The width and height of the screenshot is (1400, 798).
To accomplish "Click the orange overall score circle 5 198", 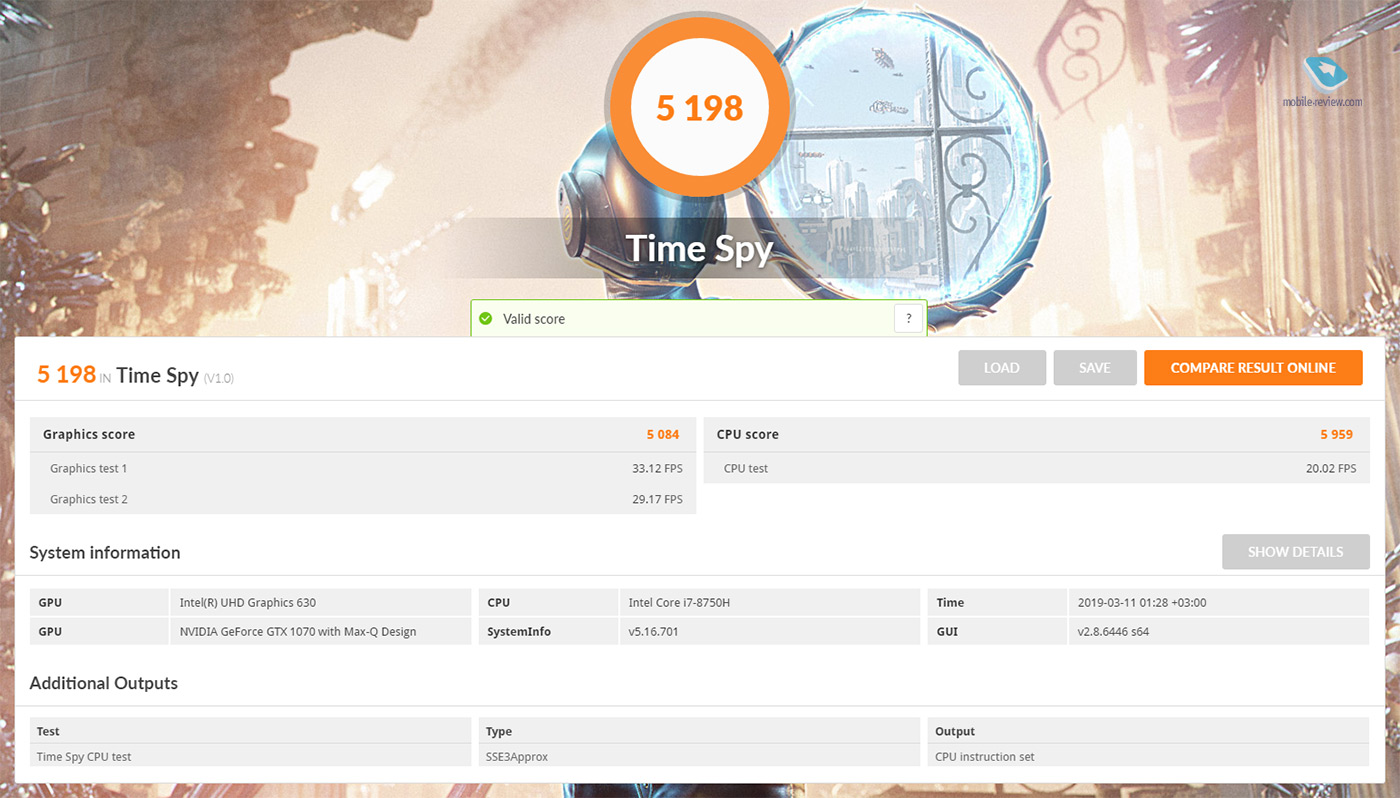I will (700, 105).
